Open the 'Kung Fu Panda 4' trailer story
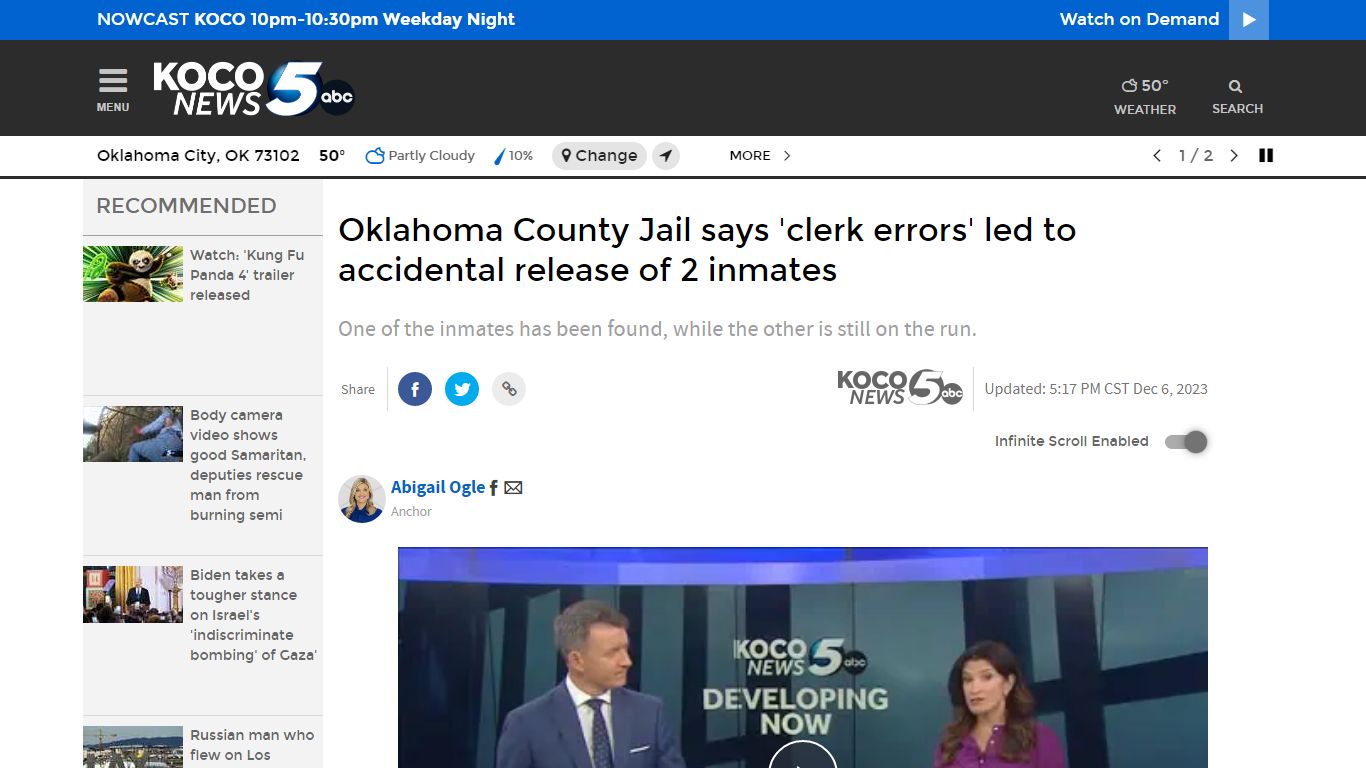This screenshot has width=1366, height=768. (x=247, y=275)
